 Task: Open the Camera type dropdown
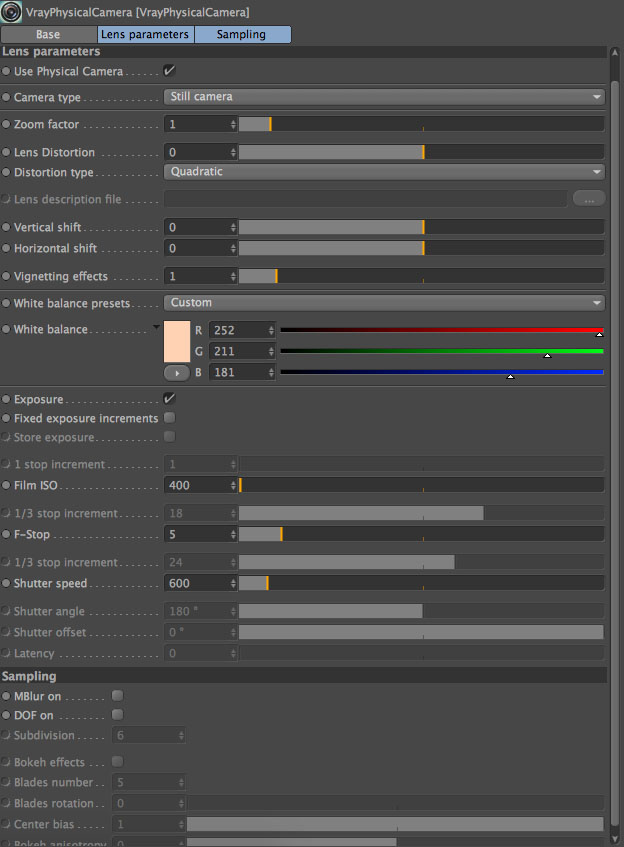pyautogui.click(x=384, y=97)
